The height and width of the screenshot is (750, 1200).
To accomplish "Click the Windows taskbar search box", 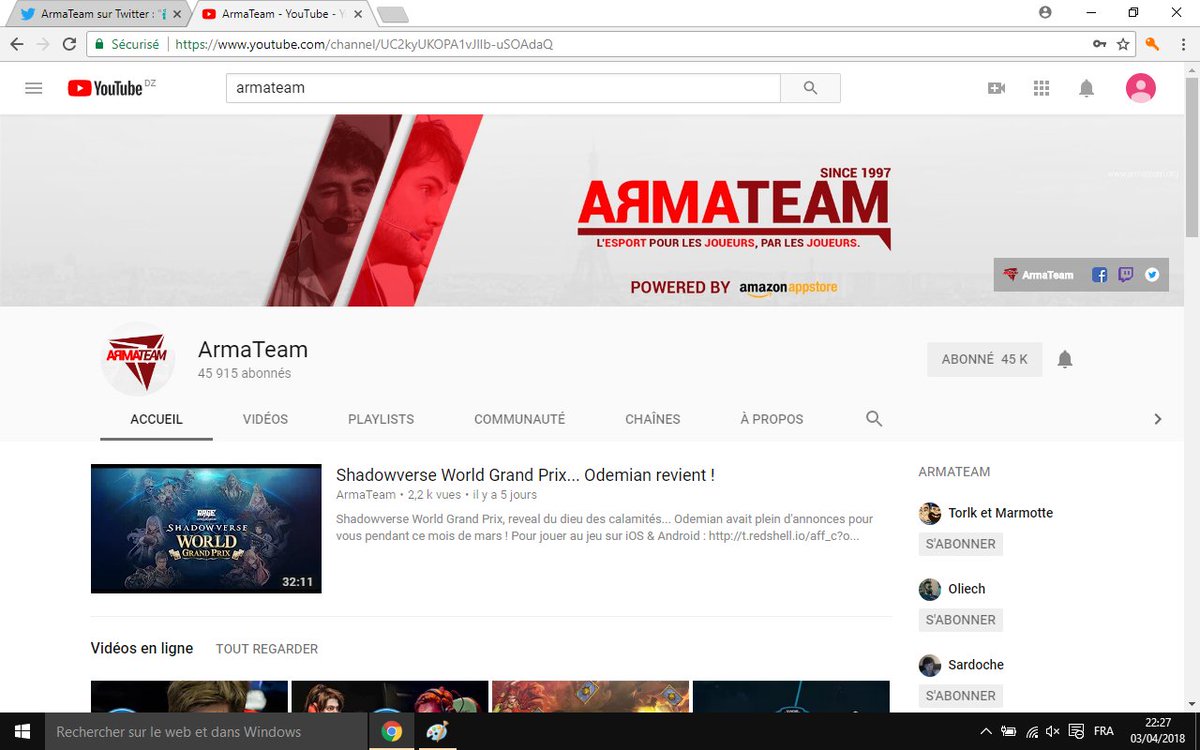I will point(206,731).
